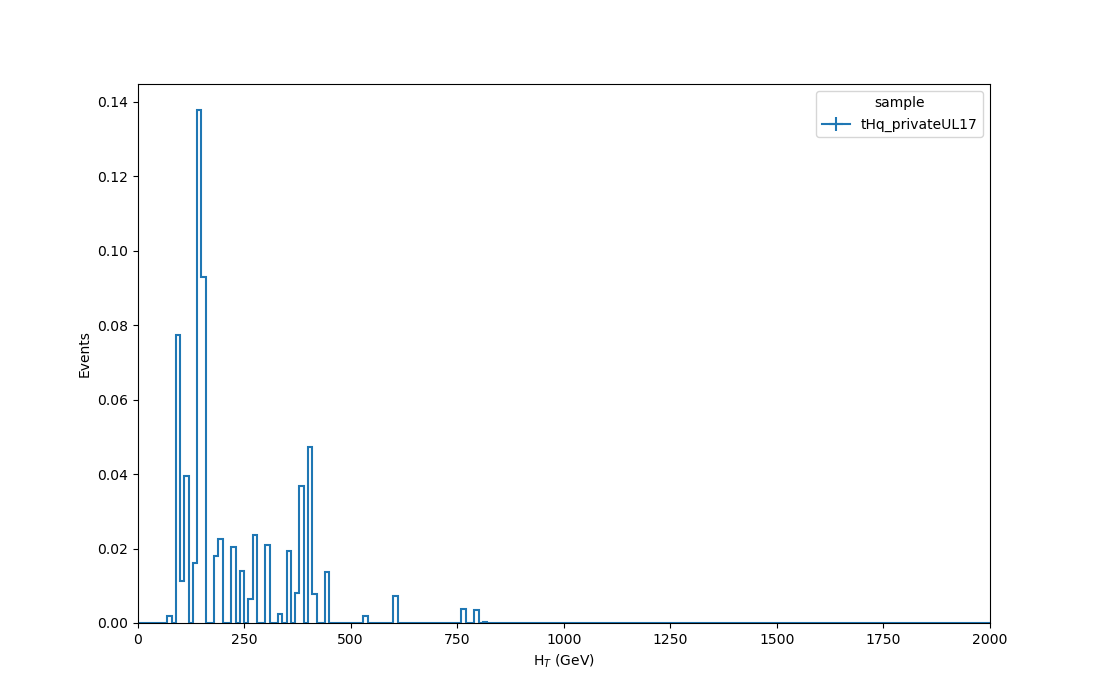Click the blue legend line marker
Screen dimensions: 1100x700
point(836,124)
